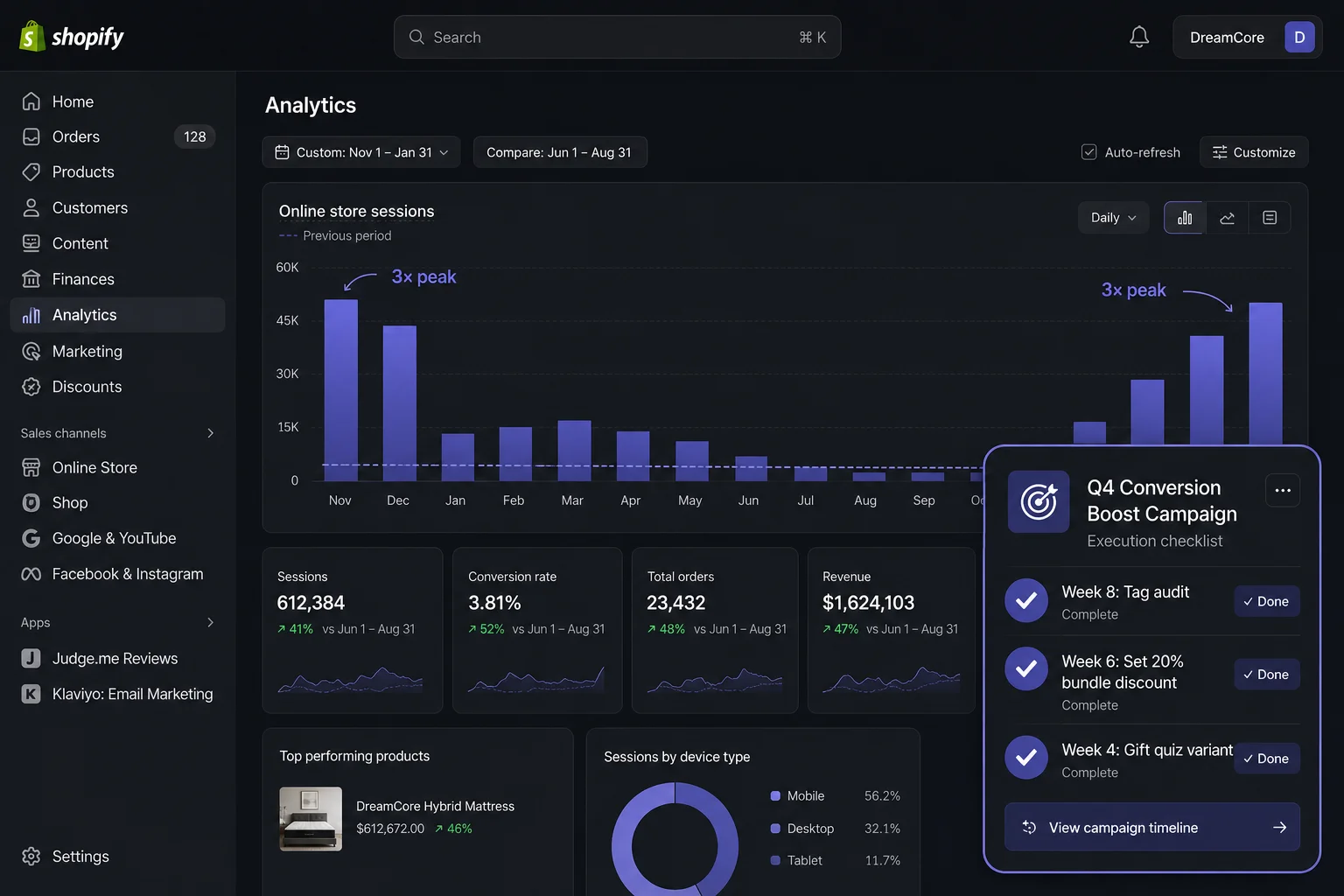Click the sessions by device donut chart
The height and width of the screenshot is (896, 1344).
point(675,840)
